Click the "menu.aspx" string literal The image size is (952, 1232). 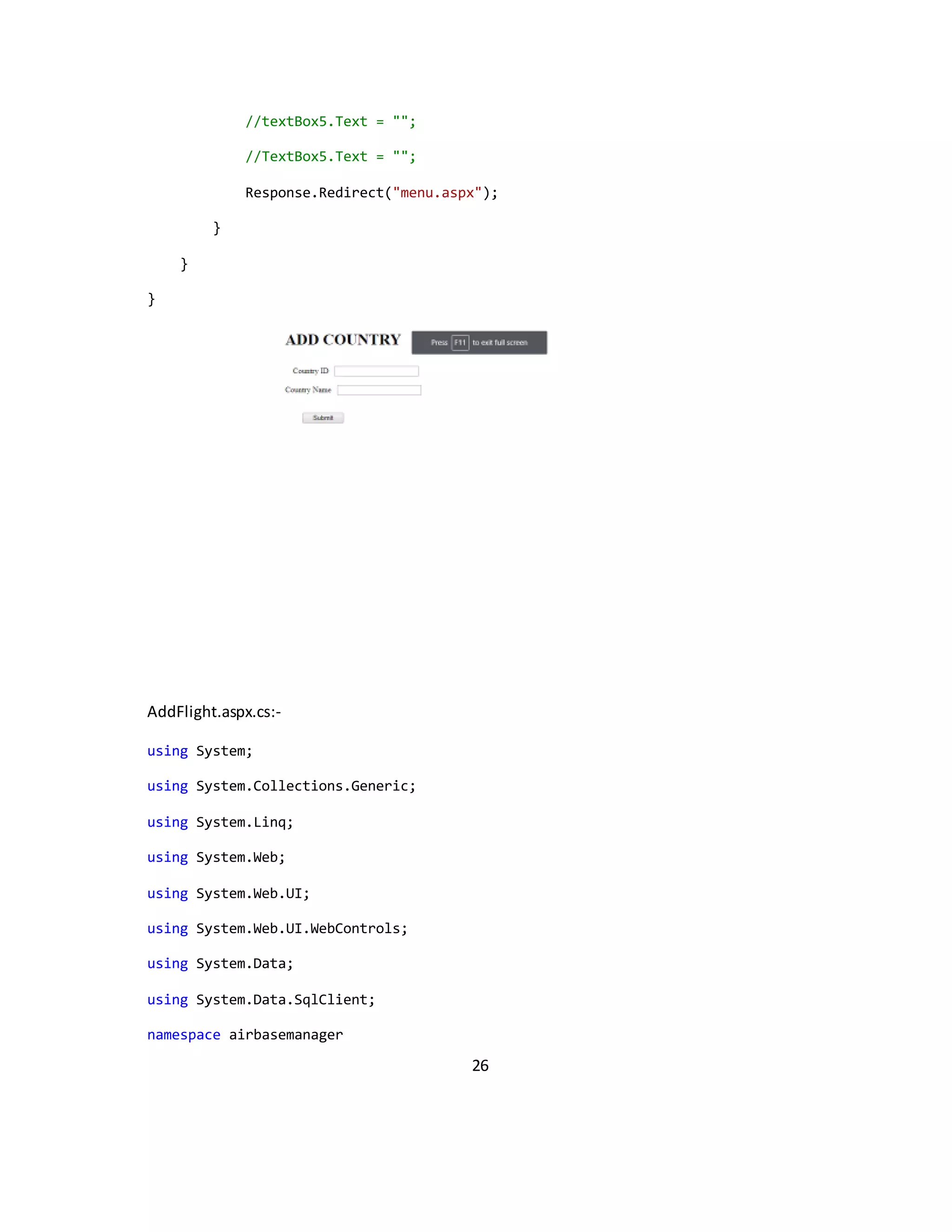pyautogui.click(x=437, y=192)
